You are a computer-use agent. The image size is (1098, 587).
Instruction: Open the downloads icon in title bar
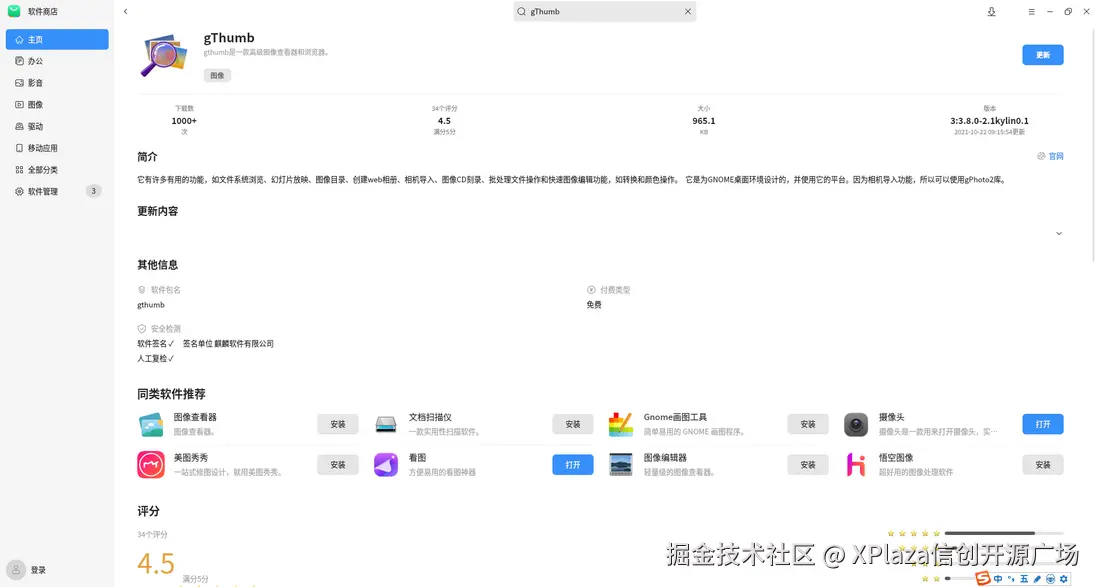(x=992, y=11)
